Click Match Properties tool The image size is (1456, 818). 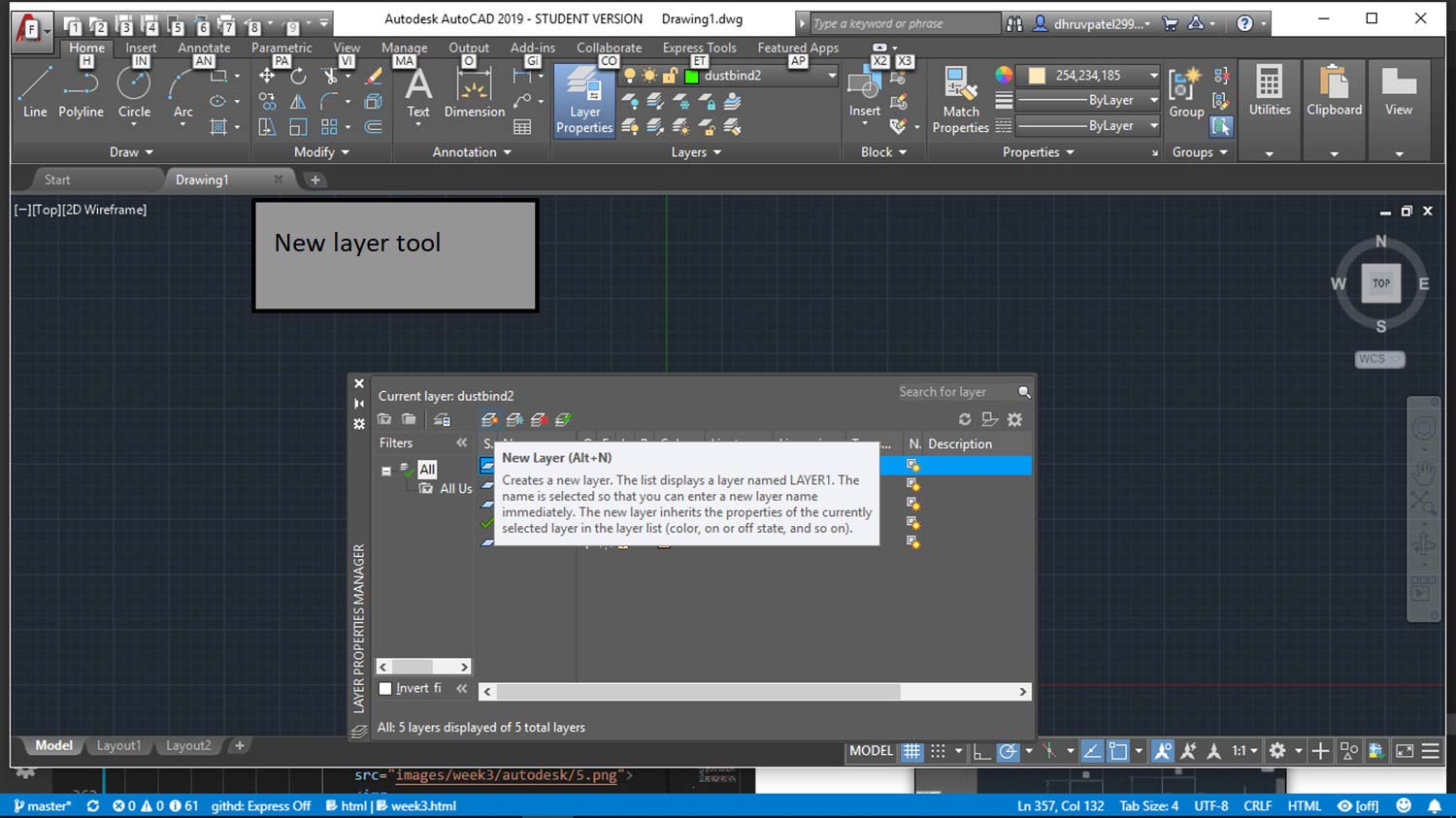960,100
